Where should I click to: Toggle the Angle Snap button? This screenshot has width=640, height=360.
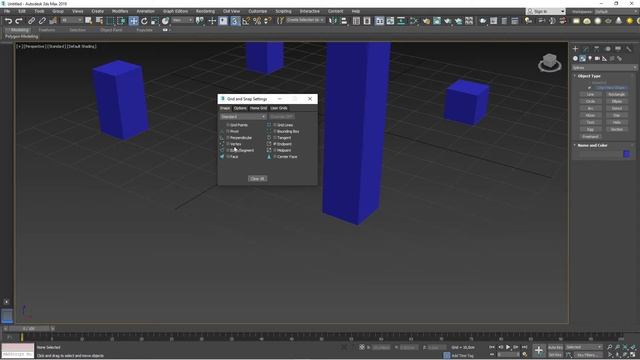pyautogui.click(x=246, y=21)
